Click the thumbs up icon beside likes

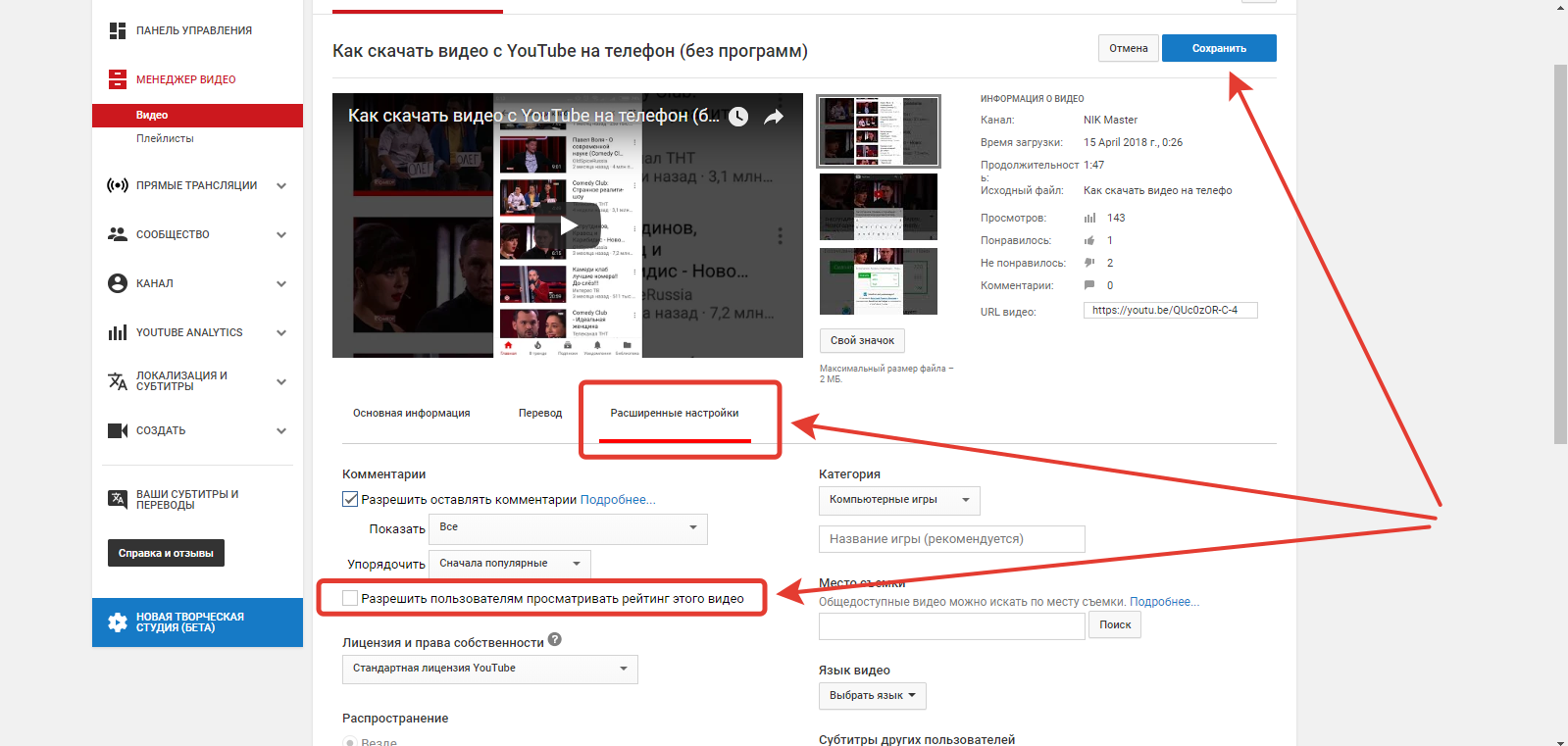click(x=1089, y=240)
